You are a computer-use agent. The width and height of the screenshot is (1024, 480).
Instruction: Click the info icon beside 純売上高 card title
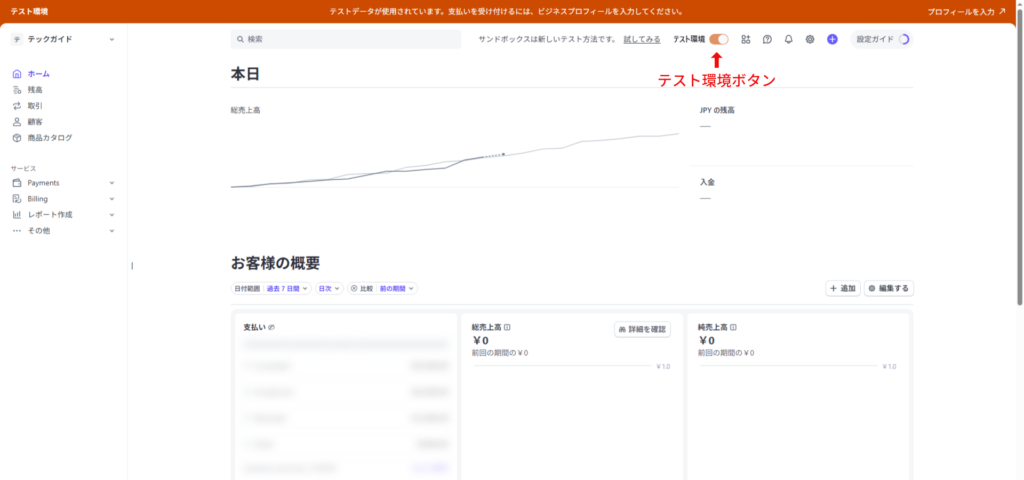(x=733, y=327)
